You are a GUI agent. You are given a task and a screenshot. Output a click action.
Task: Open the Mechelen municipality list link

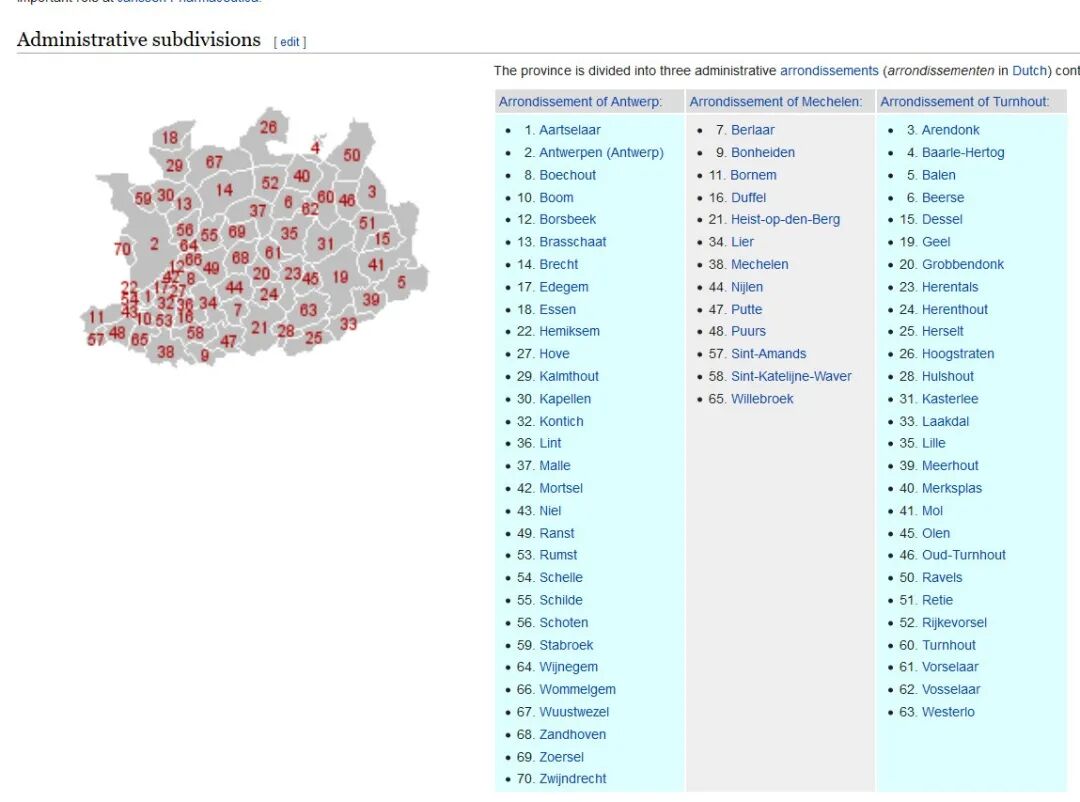click(759, 265)
